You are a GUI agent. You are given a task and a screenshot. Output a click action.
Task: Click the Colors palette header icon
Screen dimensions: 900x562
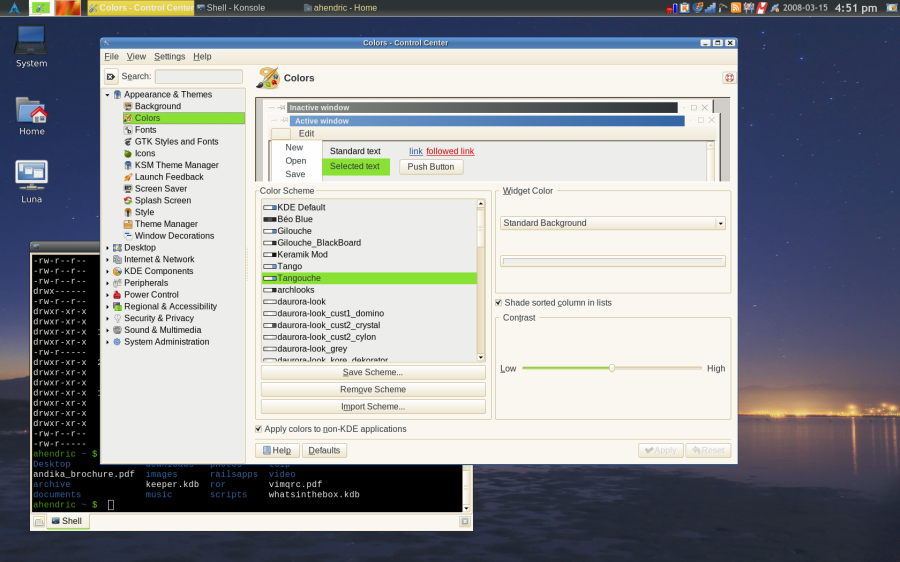click(267, 77)
